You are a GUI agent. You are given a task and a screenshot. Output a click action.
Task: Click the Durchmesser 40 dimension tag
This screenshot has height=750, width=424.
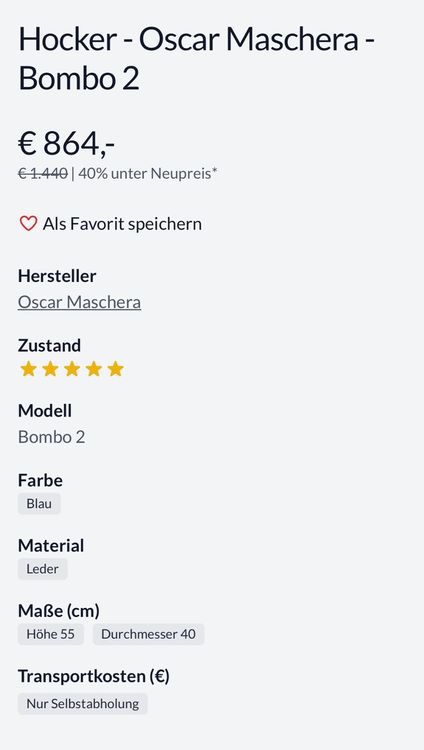coord(148,634)
